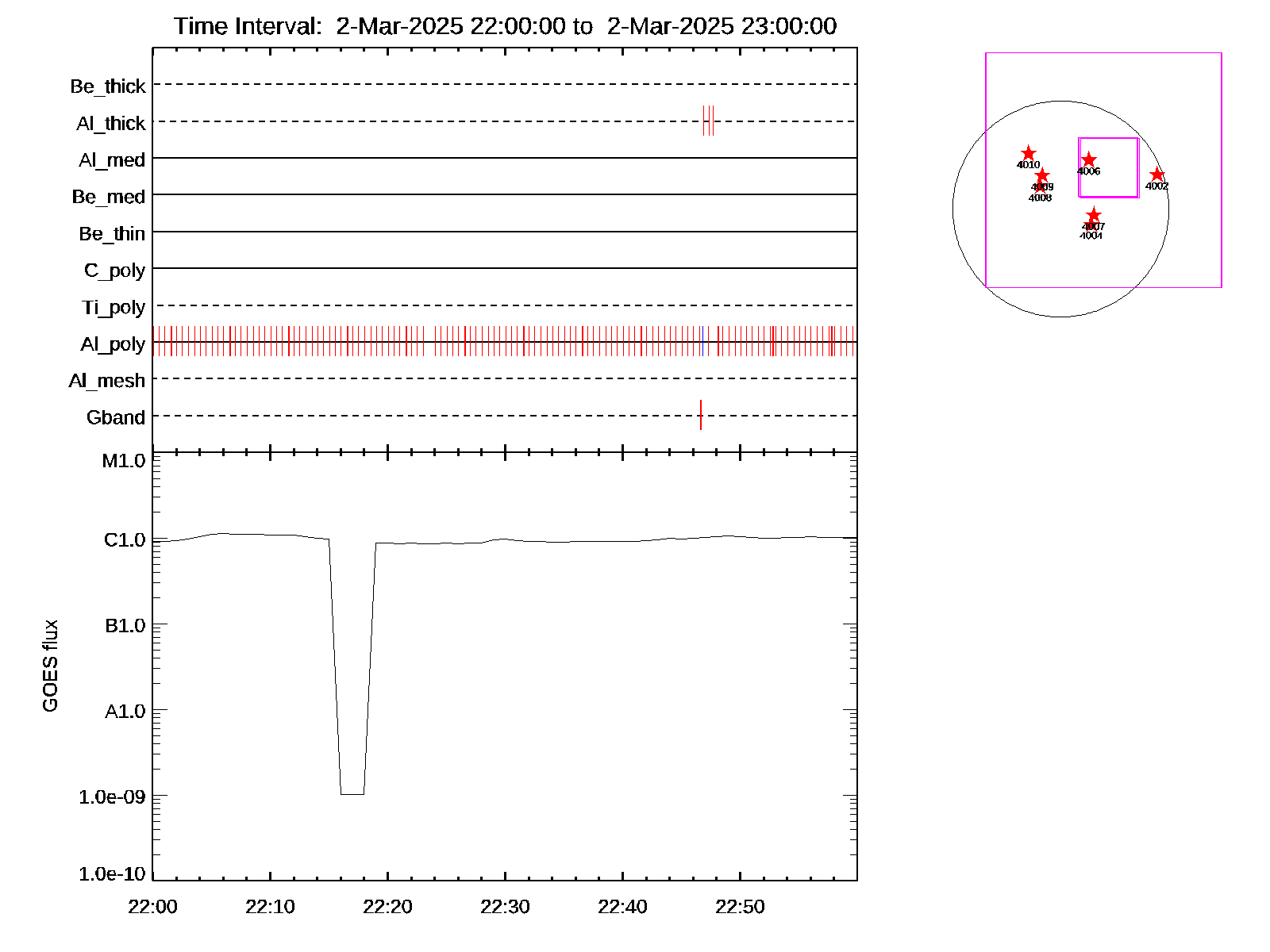Click the Be_med filter label
Viewport: 1270px width, 952px height.
click(109, 196)
